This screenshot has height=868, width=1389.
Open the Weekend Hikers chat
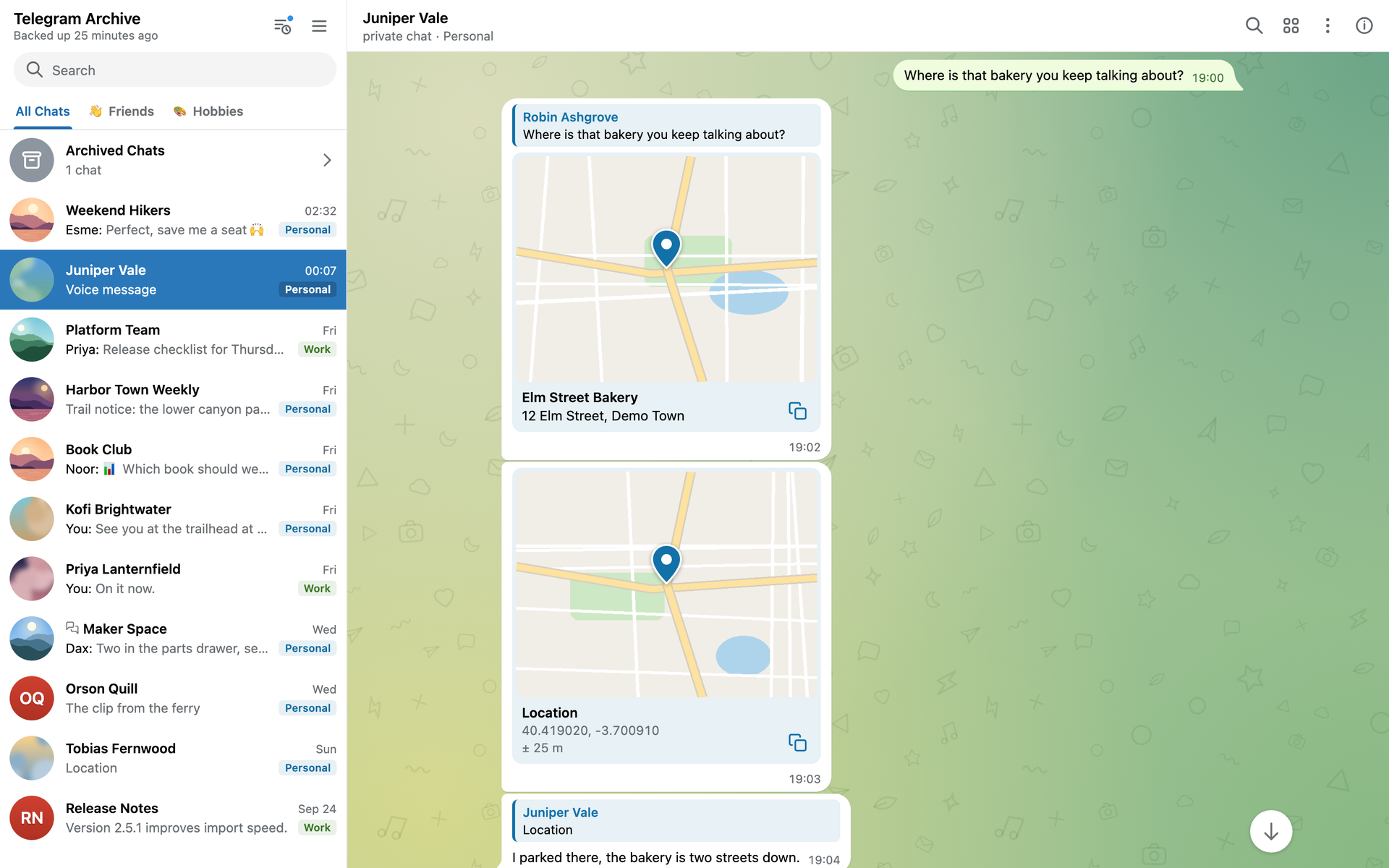point(174,220)
